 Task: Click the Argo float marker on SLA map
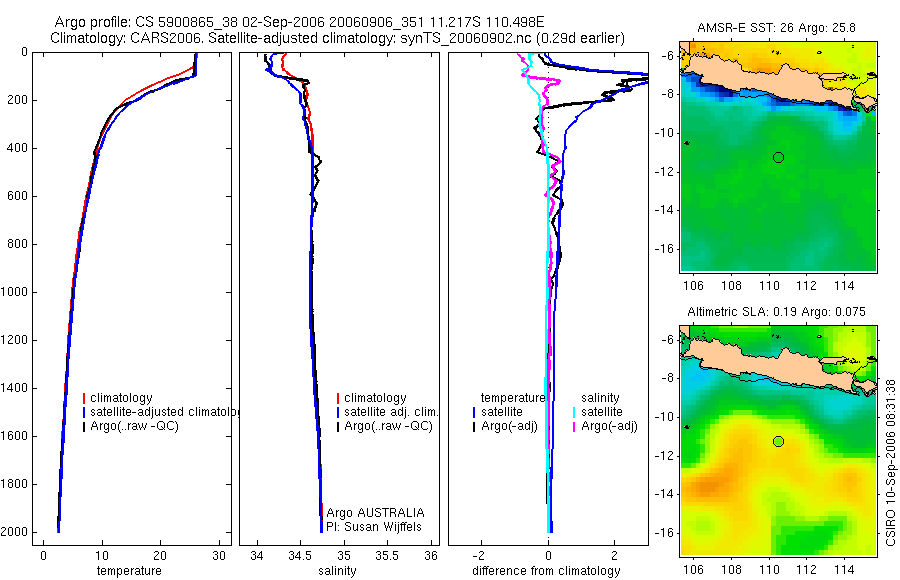(x=778, y=442)
